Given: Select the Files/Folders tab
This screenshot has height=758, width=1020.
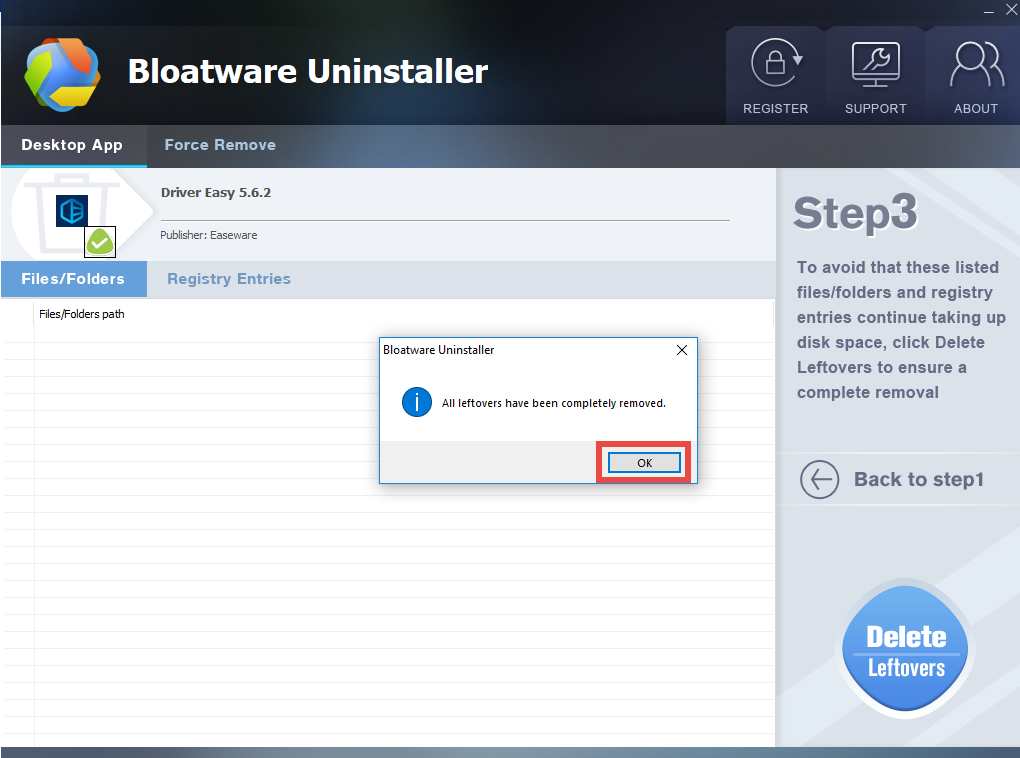Looking at the screenshot, I should click(x=74, y=279).
